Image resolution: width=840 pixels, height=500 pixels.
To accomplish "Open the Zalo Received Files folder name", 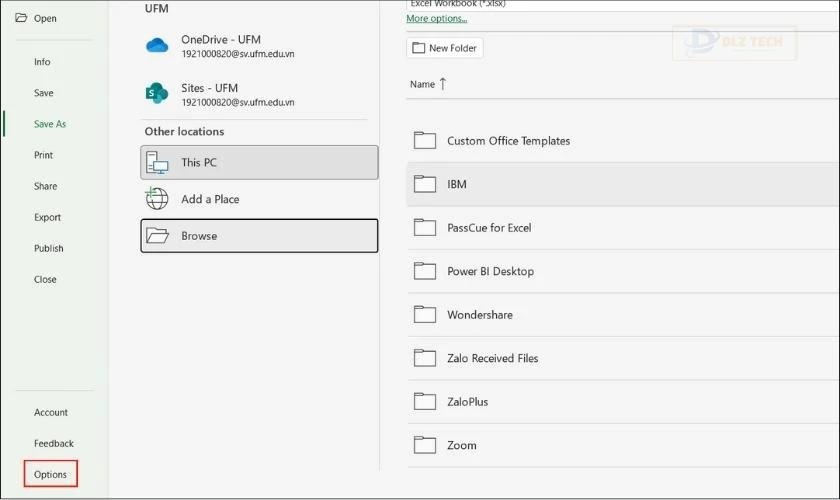I will [493, 358].
